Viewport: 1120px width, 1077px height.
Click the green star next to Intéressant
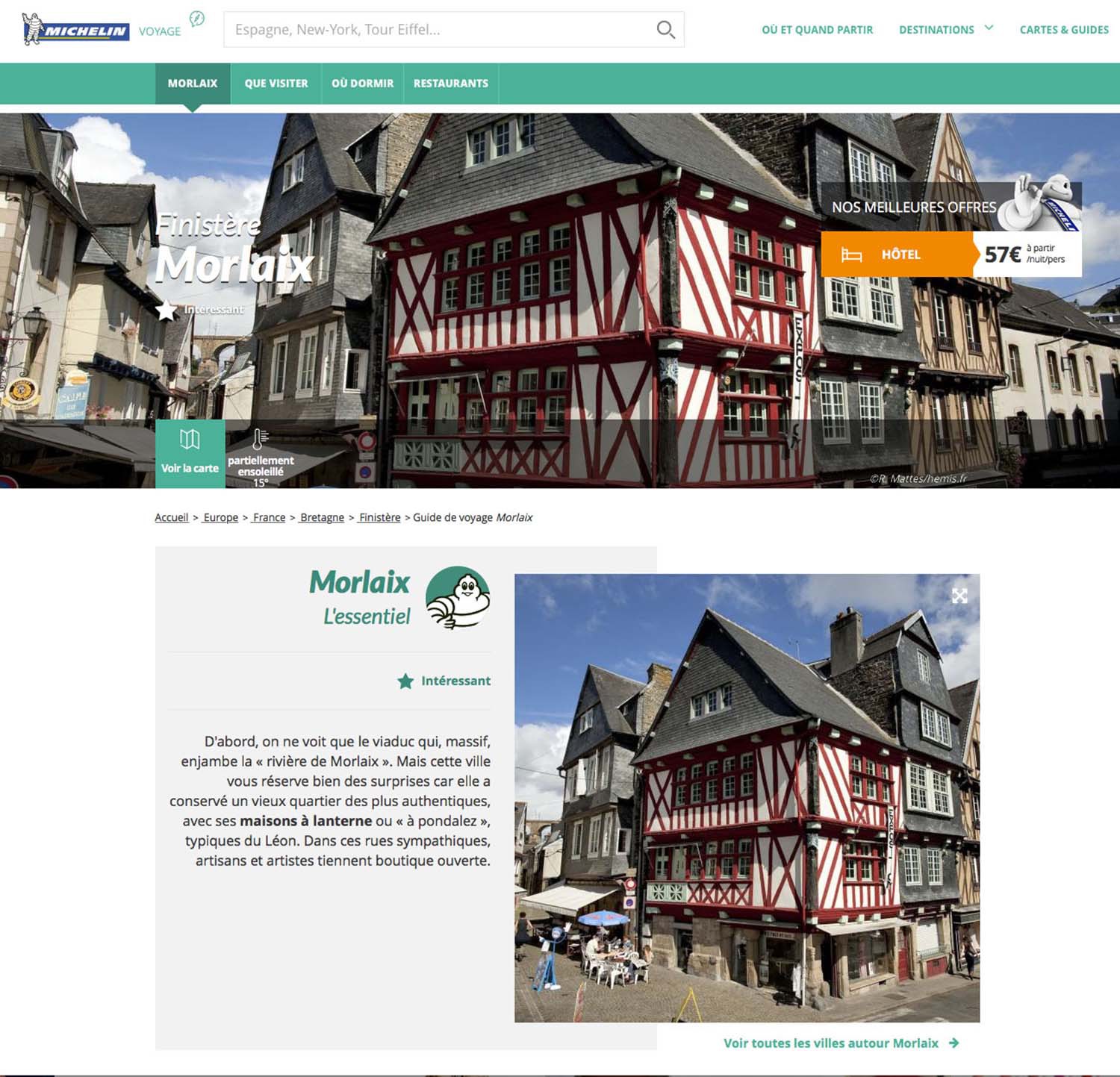(x=405, y=681)
